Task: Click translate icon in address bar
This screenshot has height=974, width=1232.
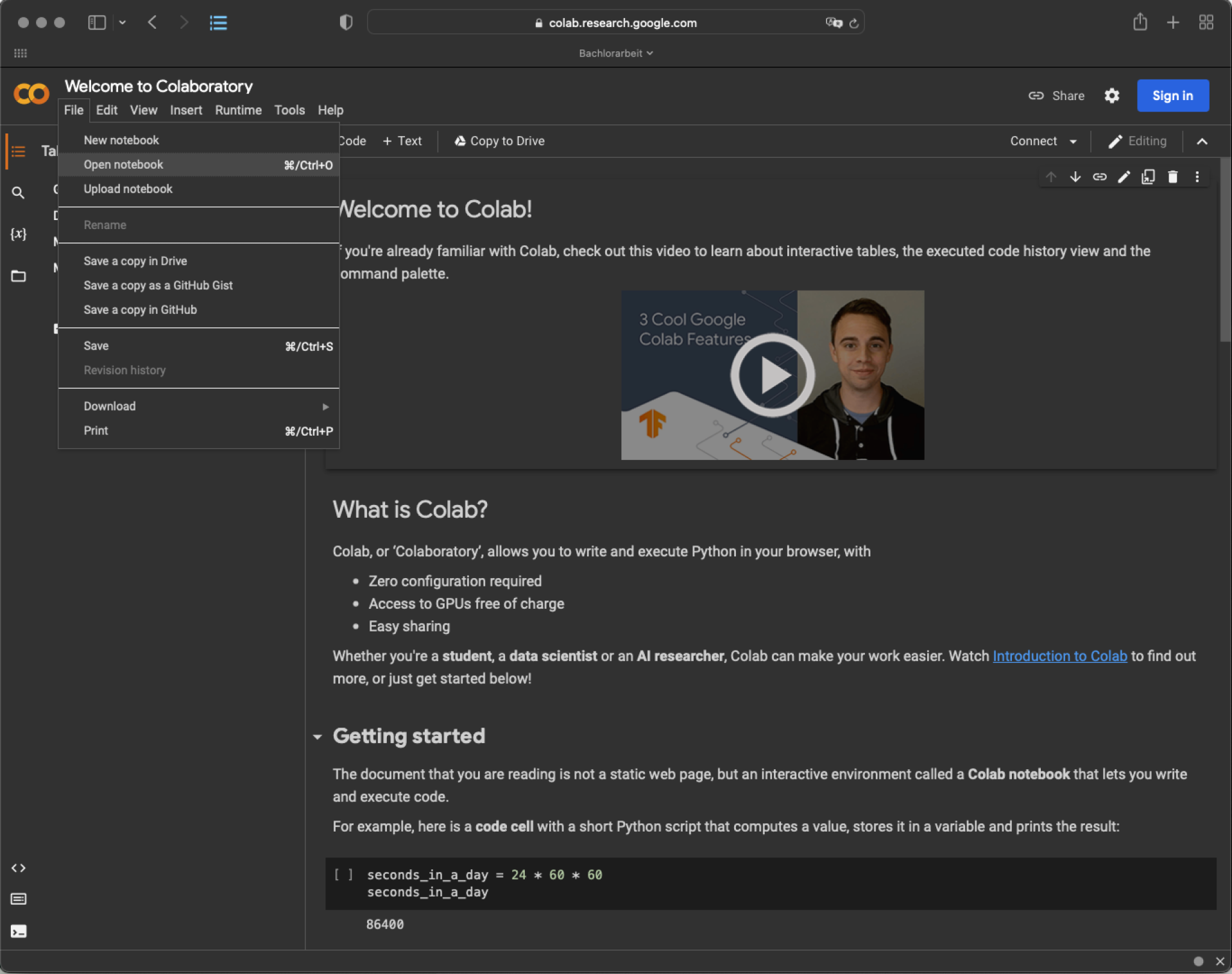Action: point(834,22)
